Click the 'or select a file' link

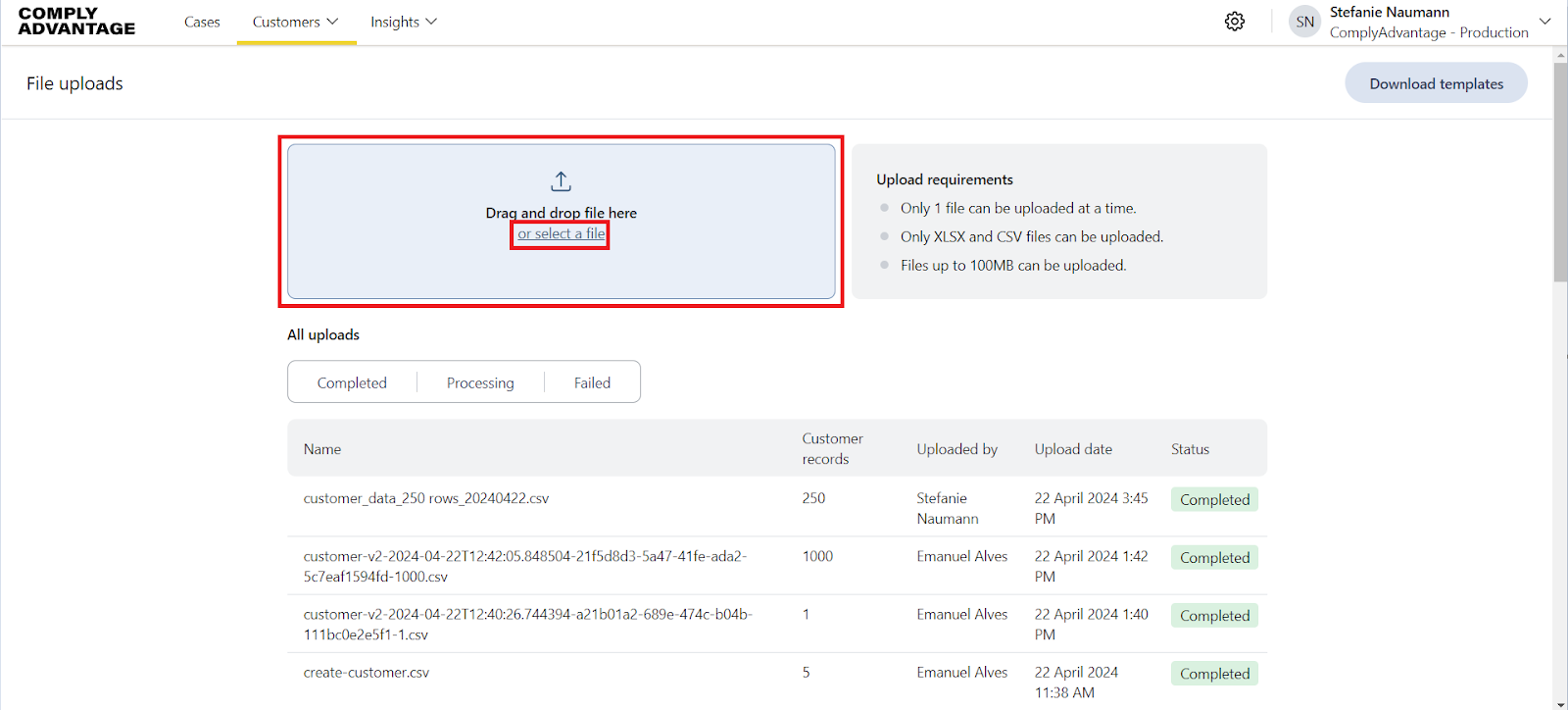(x=562, y=233)
